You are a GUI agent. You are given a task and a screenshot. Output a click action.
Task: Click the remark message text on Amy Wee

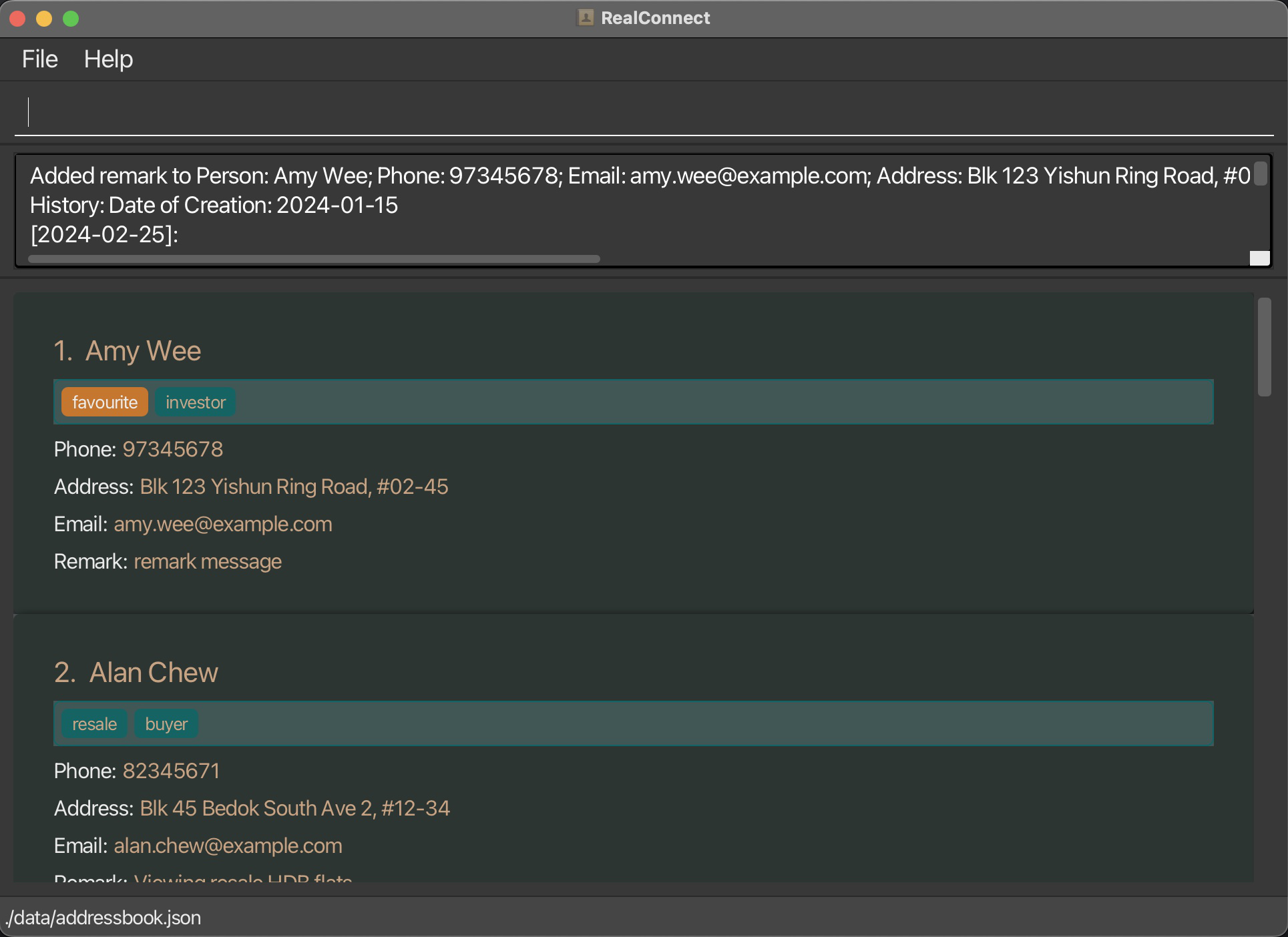tap(208, 560)
